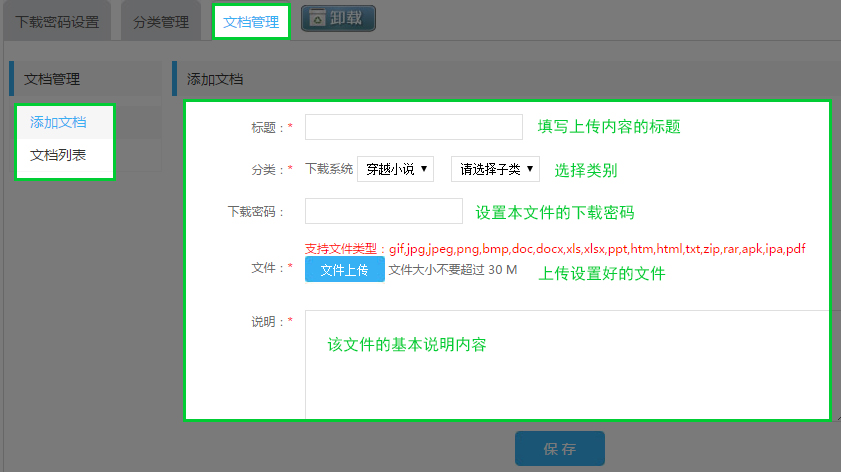Open the 请选择子类 subcategory dropdown
The image size is (841, 472).
click(495, 169)
